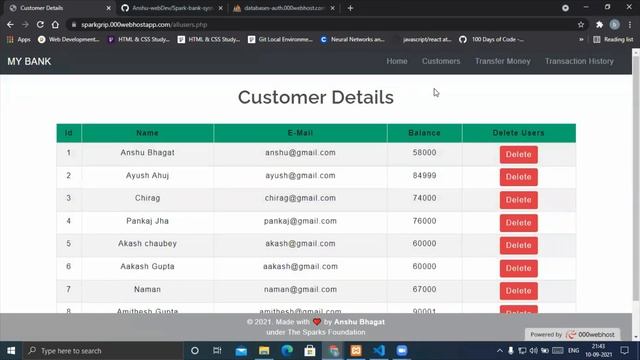Delete customer Pankaj Jha
This screenshot has width=640, height=360.
tap(518, 223)
